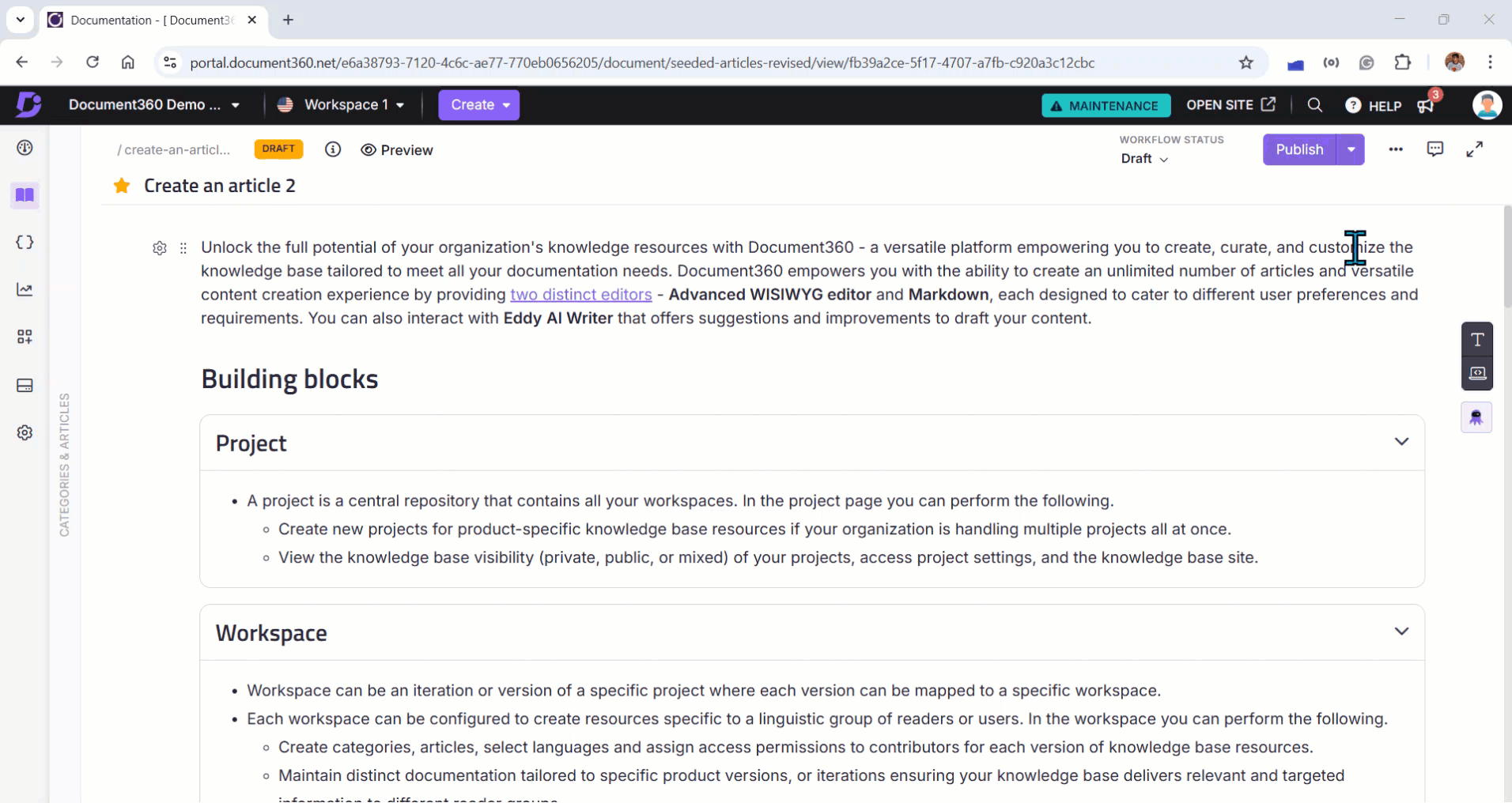Click the 'Building blocks' heading
This screenshot has width=1512, height=803.
(289, 379)
